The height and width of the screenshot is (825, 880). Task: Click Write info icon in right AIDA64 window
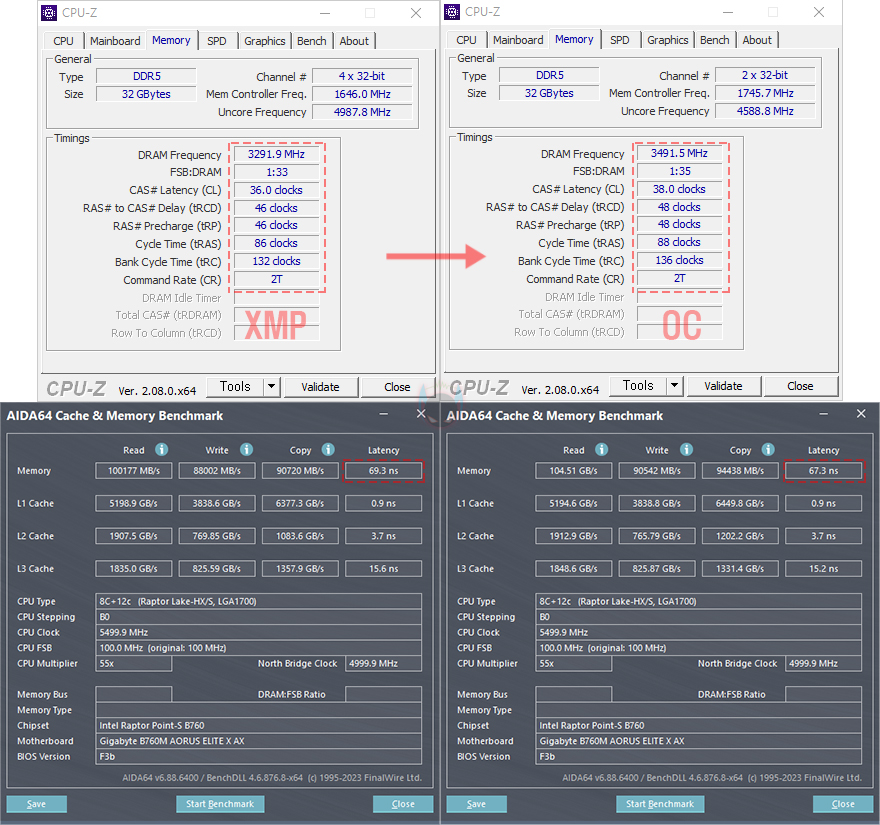click(x=686, y=450)
